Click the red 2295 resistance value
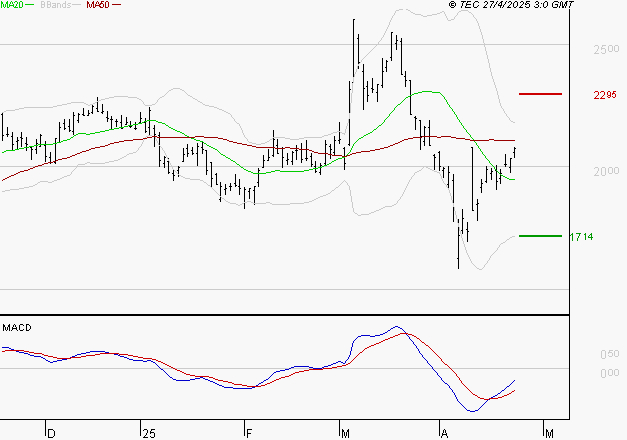Image resolution: width=627 pixels, height=440 pixels. tap(605, 95)
